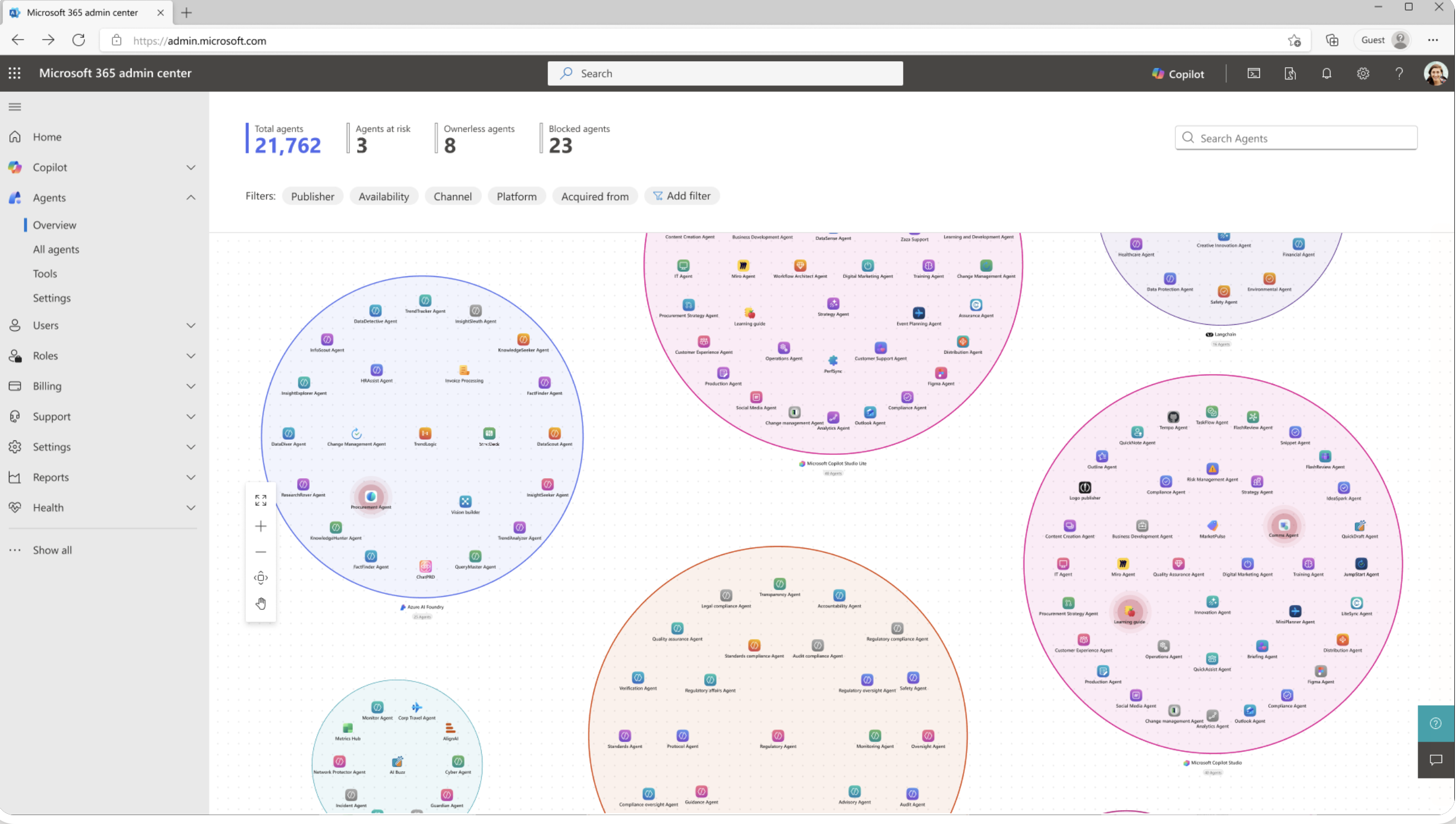
Task: Click the PerfSync agent icon
Action: (x=833, y=360)
